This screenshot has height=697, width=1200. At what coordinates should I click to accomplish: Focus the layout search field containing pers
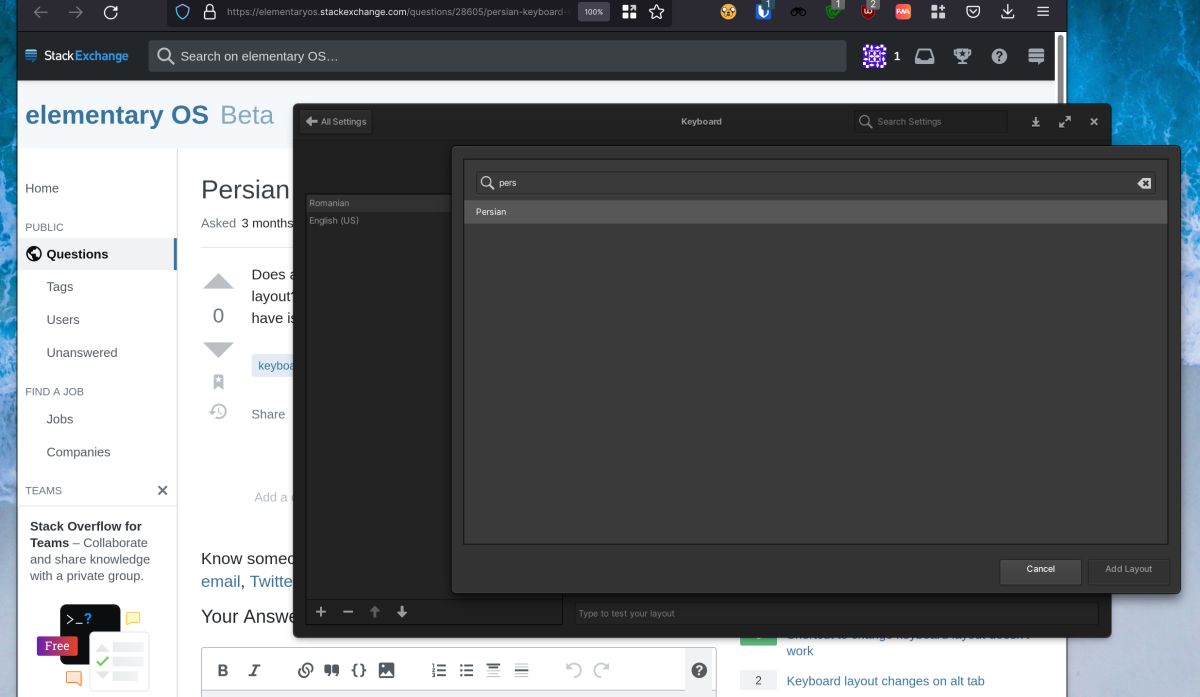point(815,183)
